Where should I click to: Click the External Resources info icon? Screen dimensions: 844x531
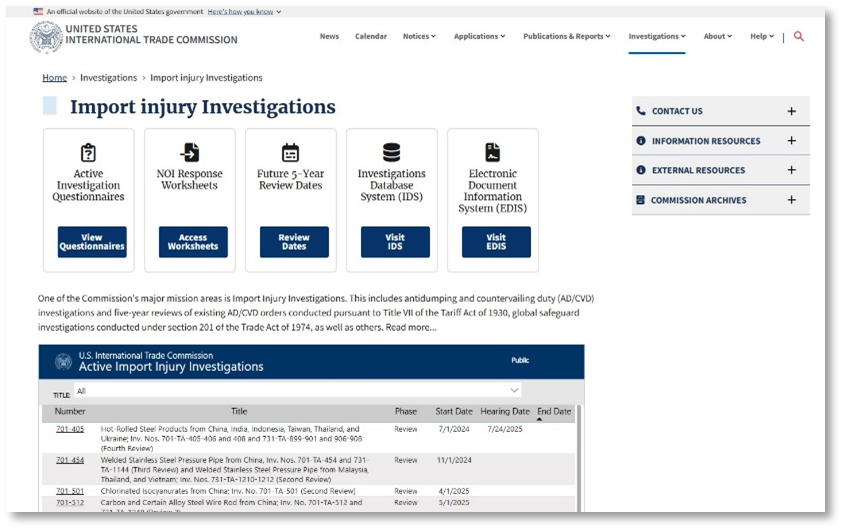[x=641, y=170]
